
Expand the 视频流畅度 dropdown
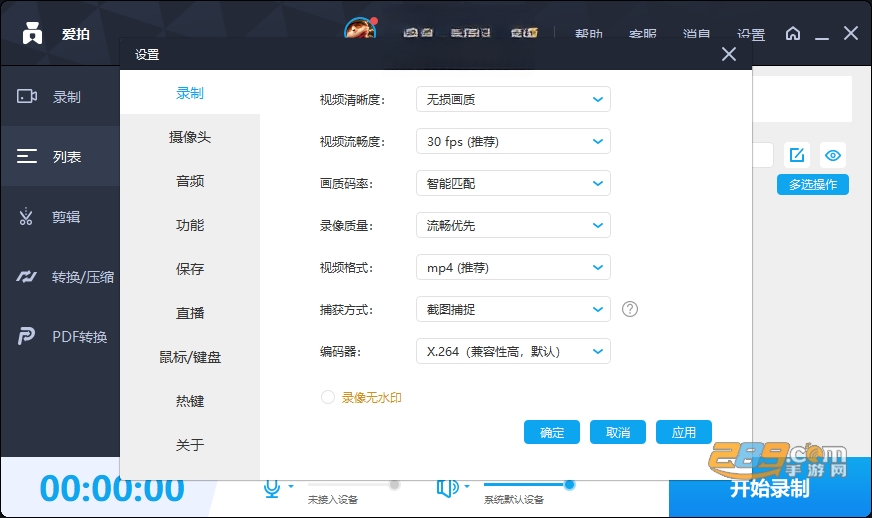click(x=513, y=141)
